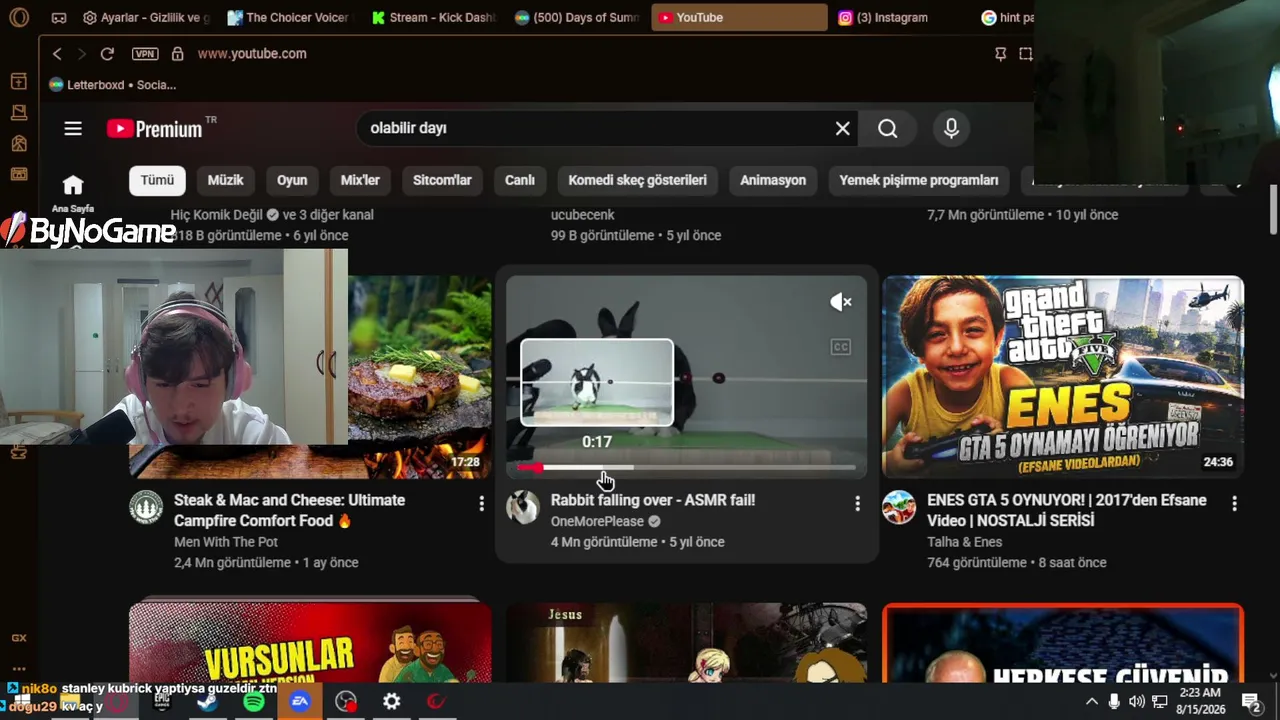Run search with the magnifier button

coord(888,128)
